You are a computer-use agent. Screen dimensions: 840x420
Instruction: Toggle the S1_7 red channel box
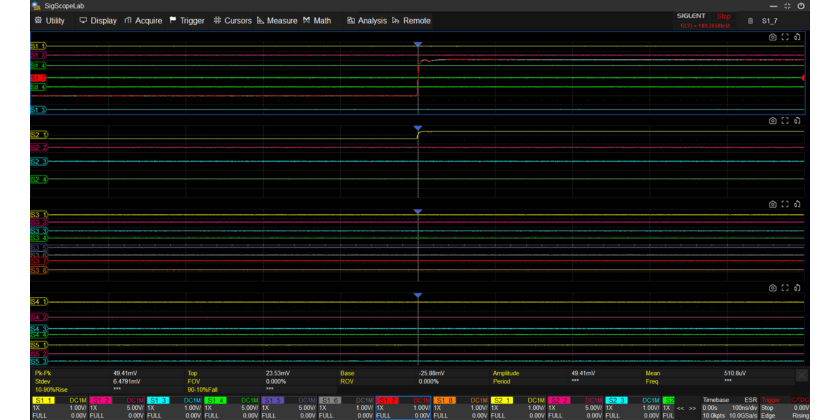[388, 400]
